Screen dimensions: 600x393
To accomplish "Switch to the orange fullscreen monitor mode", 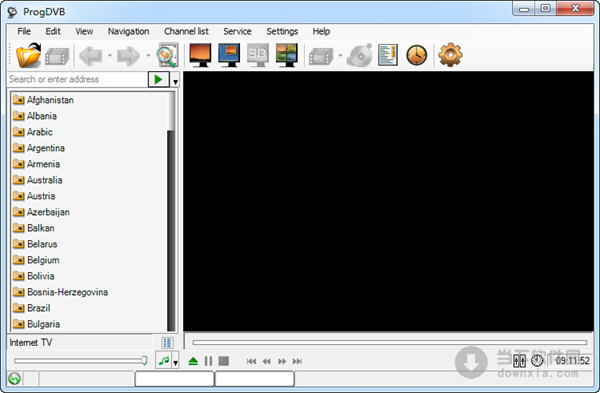I will pyautogui.click(x=200, y=55).
